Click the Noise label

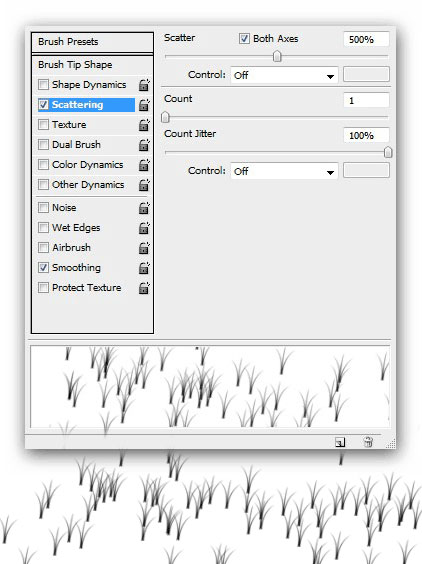(x=64, y=208)
